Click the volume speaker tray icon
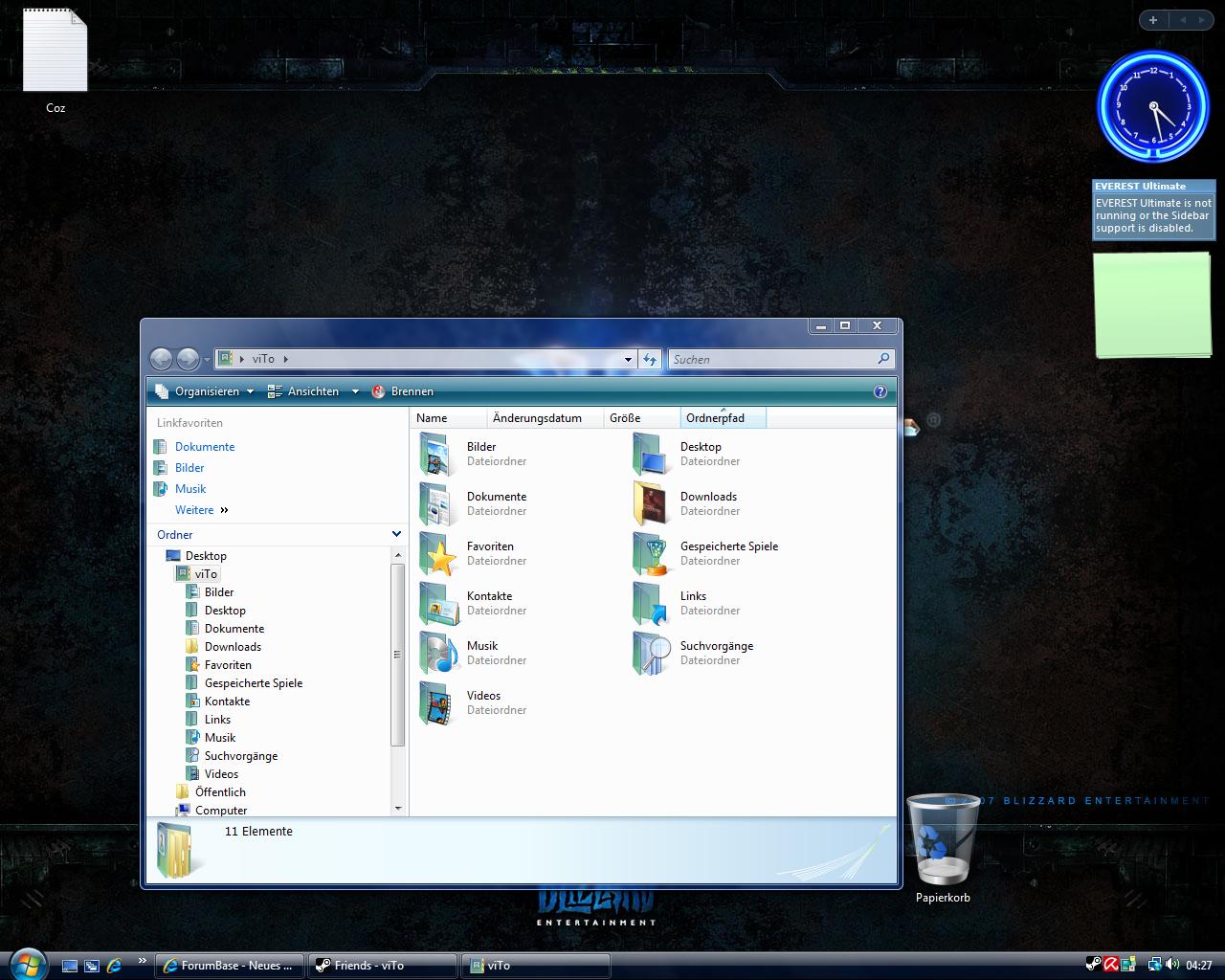 pos(1172,965)
